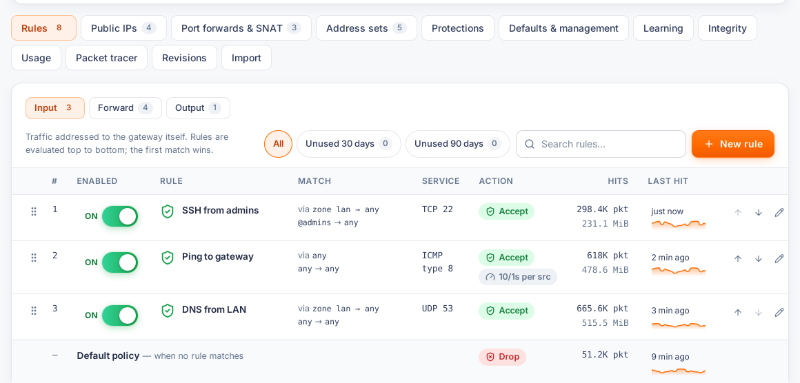Click shield icon of DNS from LAN

[167, 310]
